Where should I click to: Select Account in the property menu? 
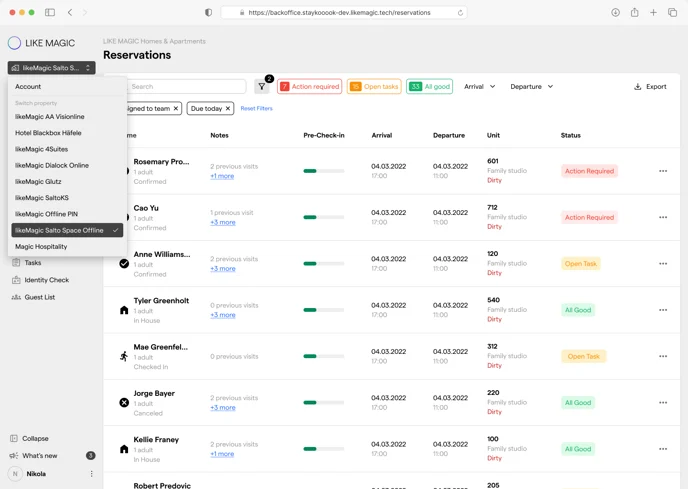point(28,86)
